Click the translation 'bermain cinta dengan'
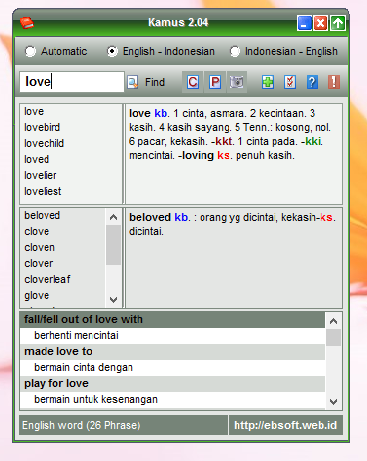 point(172,368)
